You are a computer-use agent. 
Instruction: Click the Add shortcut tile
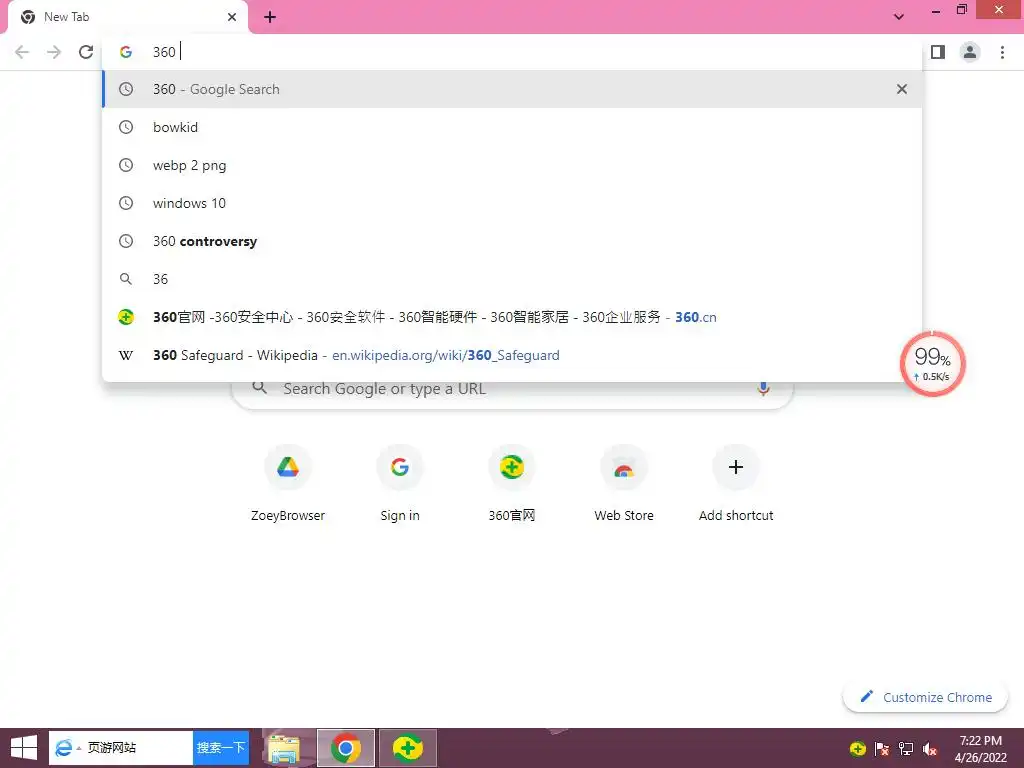(x=736, y=483)
